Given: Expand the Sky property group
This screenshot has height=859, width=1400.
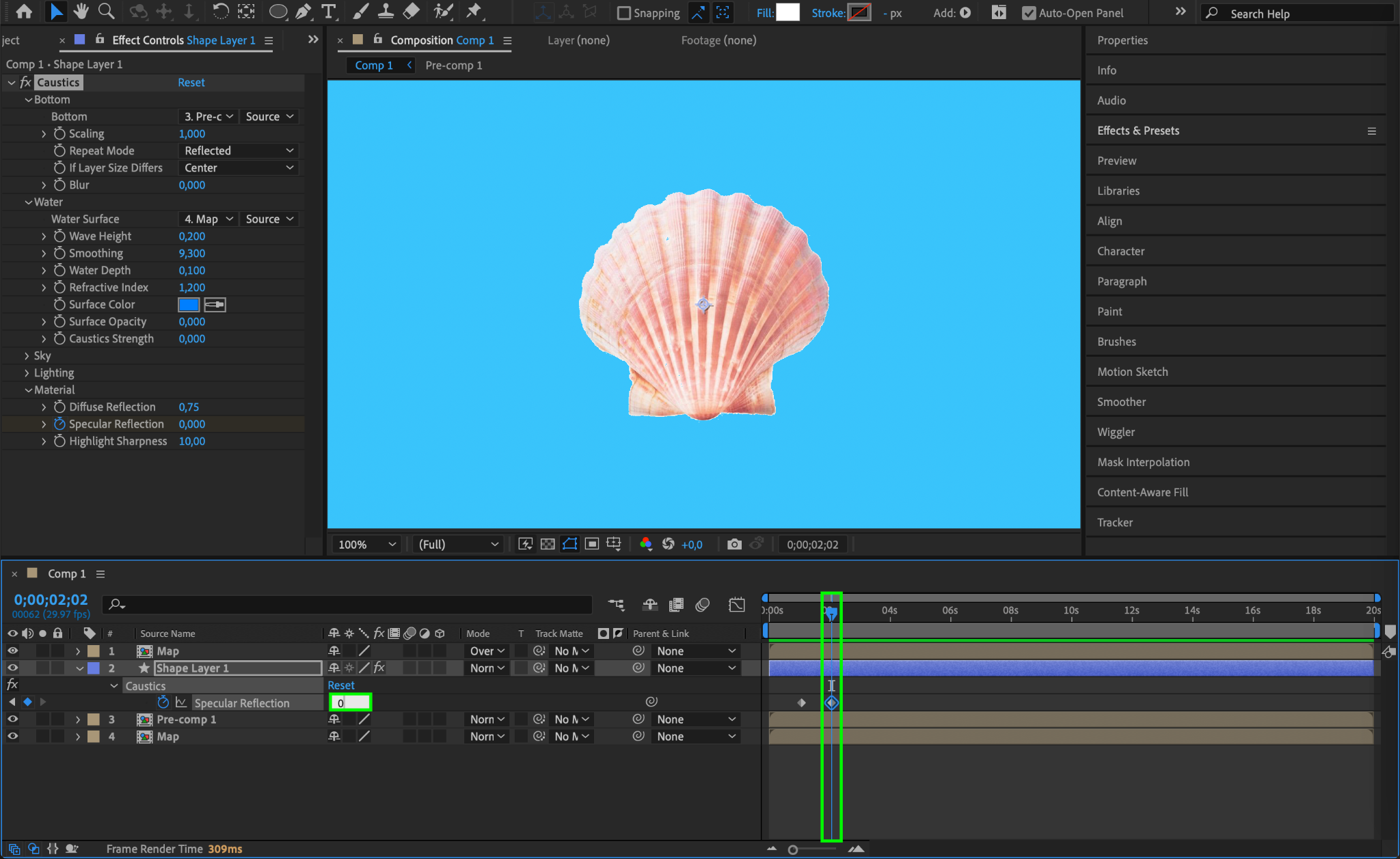Looking at the screenshot, I should pos(27,355).
